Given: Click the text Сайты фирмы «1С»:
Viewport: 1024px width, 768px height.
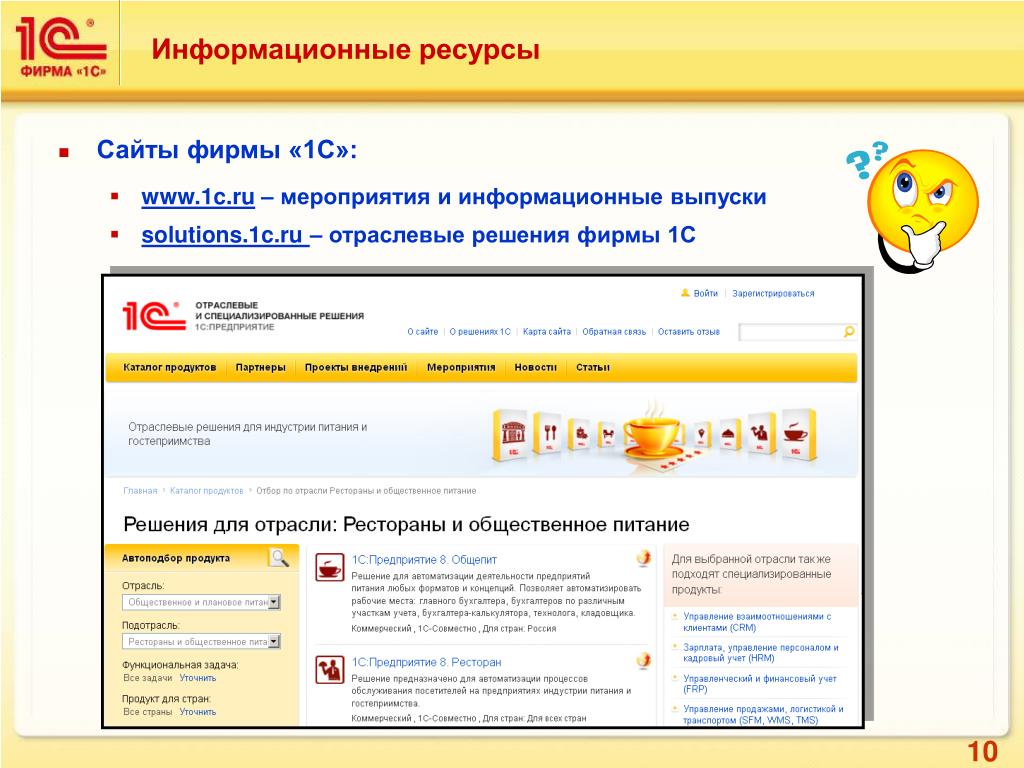Looking at the screenshot, I should tap(227, 150).
